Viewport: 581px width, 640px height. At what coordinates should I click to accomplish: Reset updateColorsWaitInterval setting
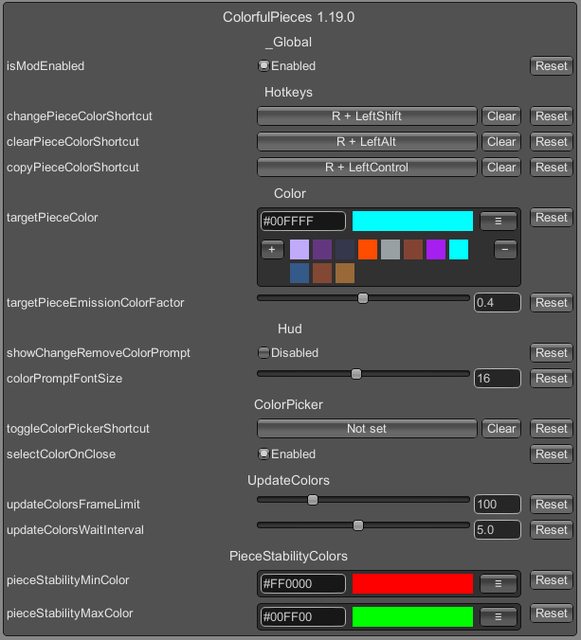(551, 530)
